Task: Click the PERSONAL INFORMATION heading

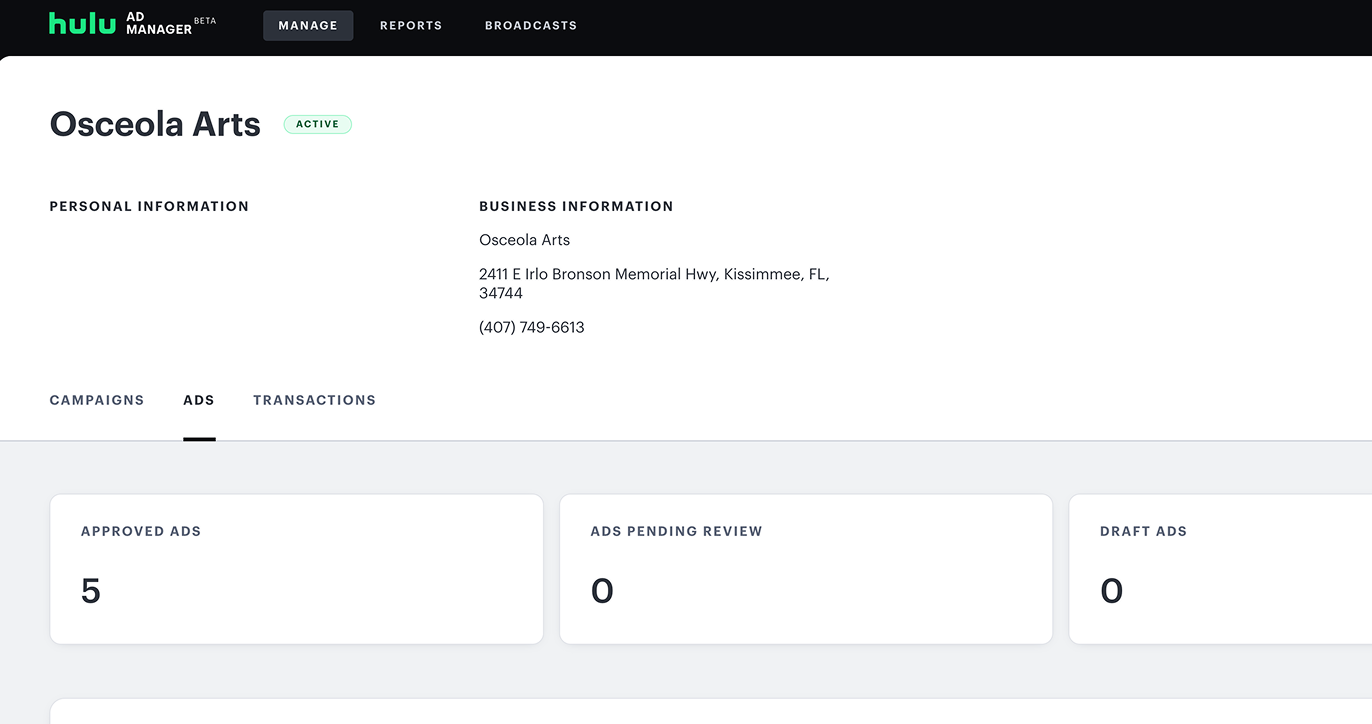Action: 149,206
